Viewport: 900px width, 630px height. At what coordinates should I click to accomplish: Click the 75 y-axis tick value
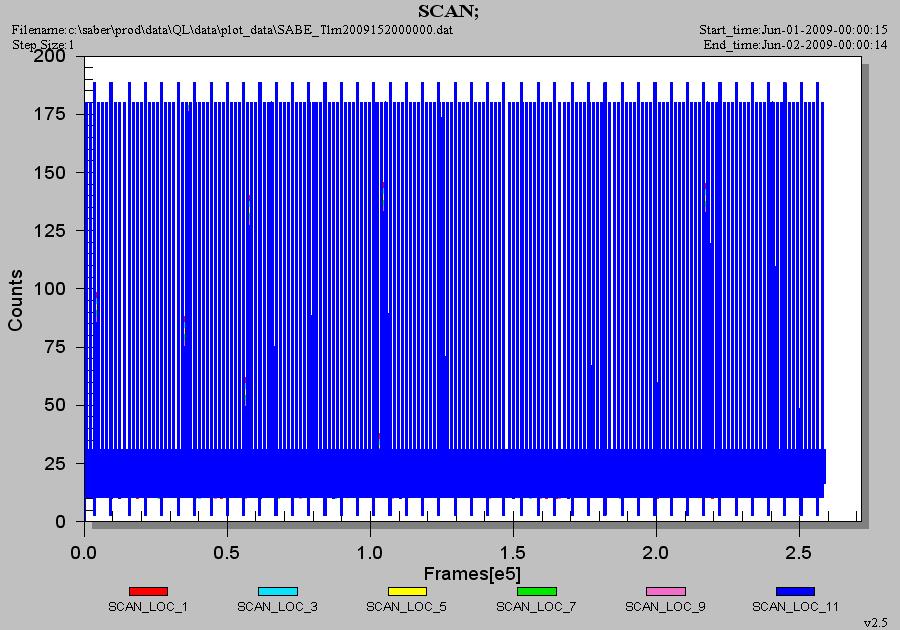tap(55, 347)
